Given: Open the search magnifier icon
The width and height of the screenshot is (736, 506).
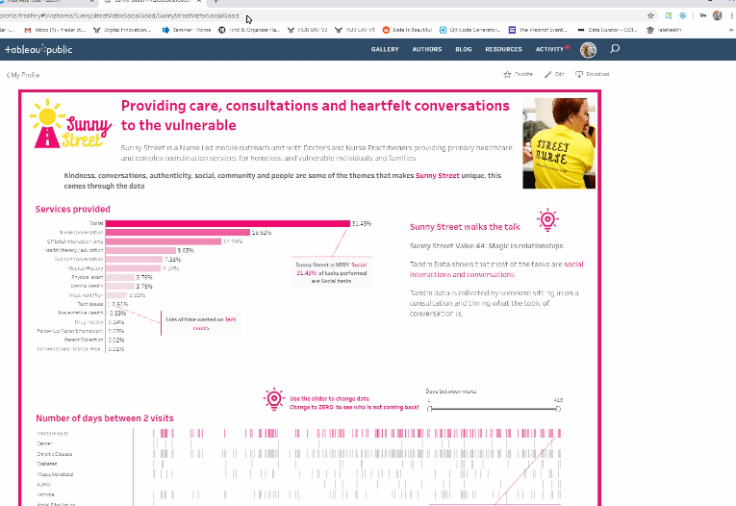Looking at the screenshot, I should (614, 49).
